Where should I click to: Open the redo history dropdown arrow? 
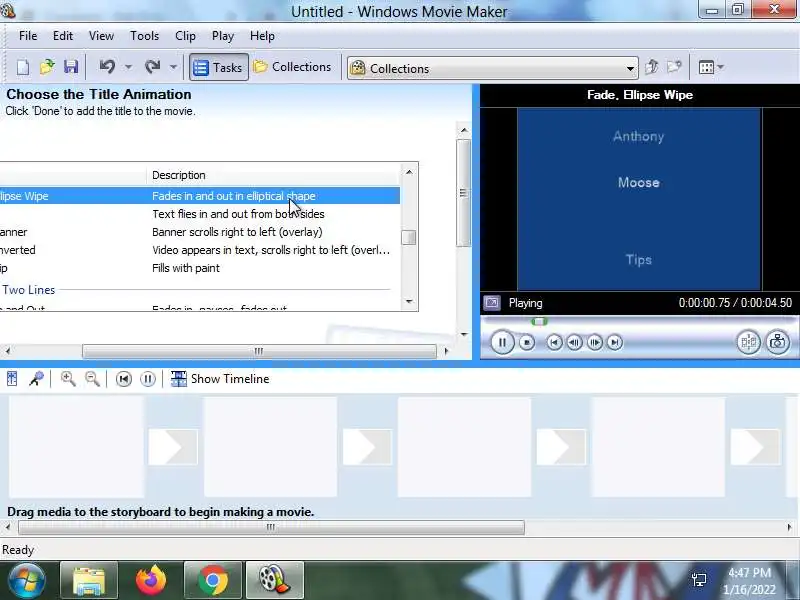click(x=173, y=67)
